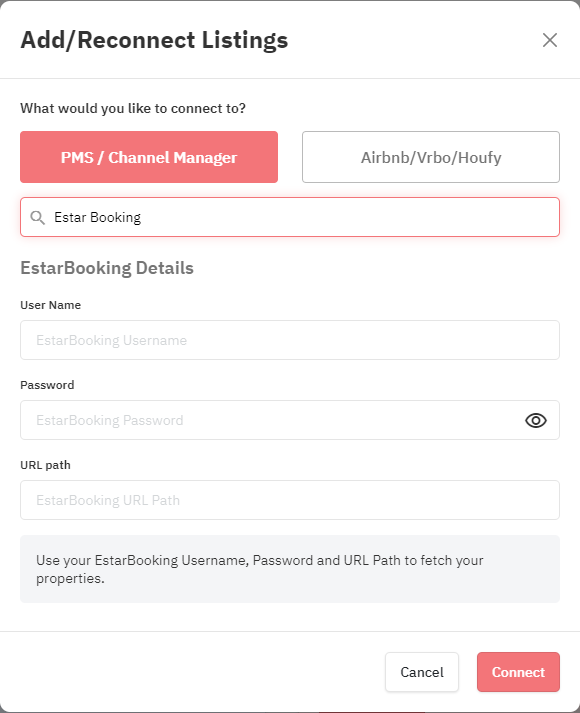
Task: Click the URL path label
Action: [x=45, y=465]
